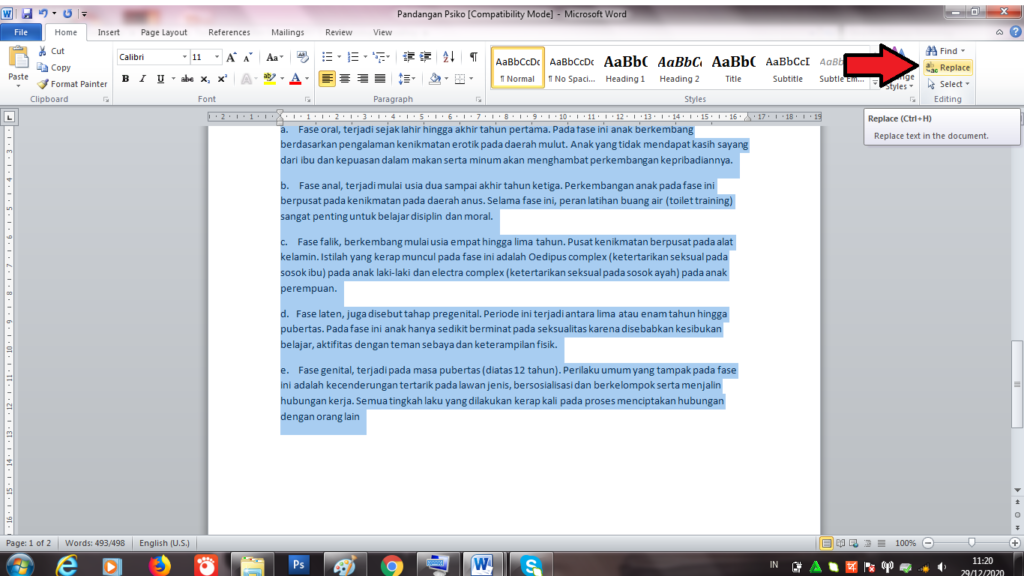Cut the selected text
This screenshot has width=1024, height=576.
51,51
